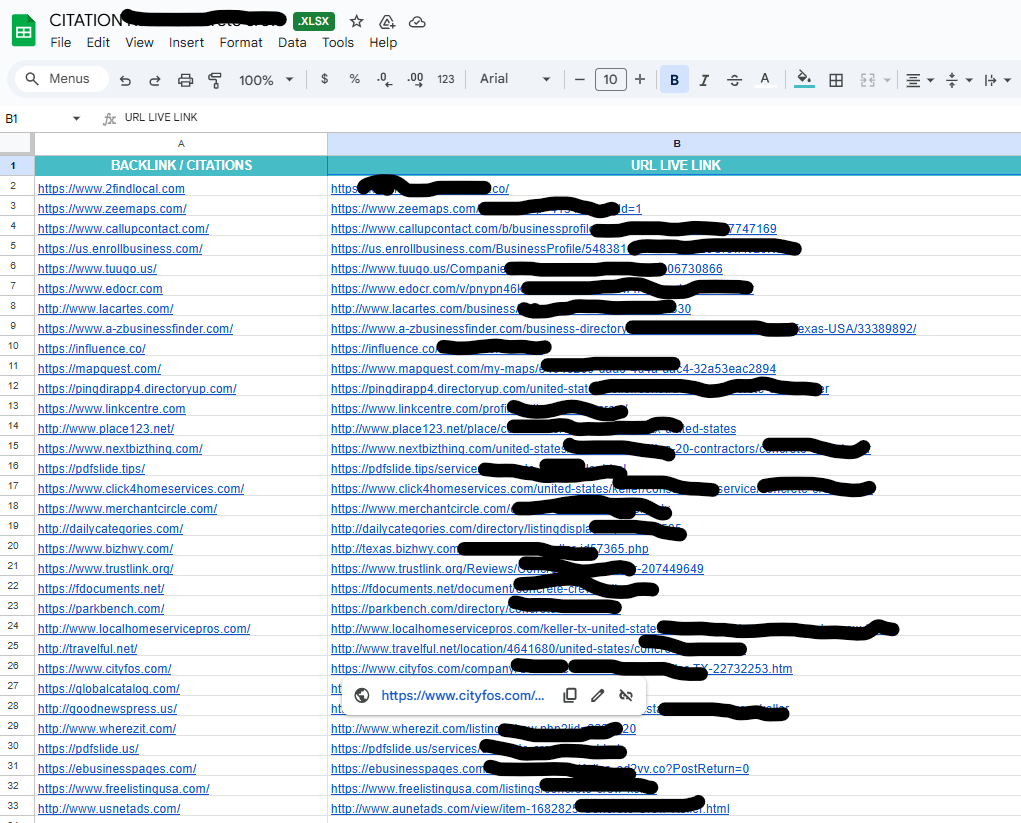Select the URL LIVE LINK header cell
Viewport: 1021px width, 823px height.
click(x=675, y=165)
